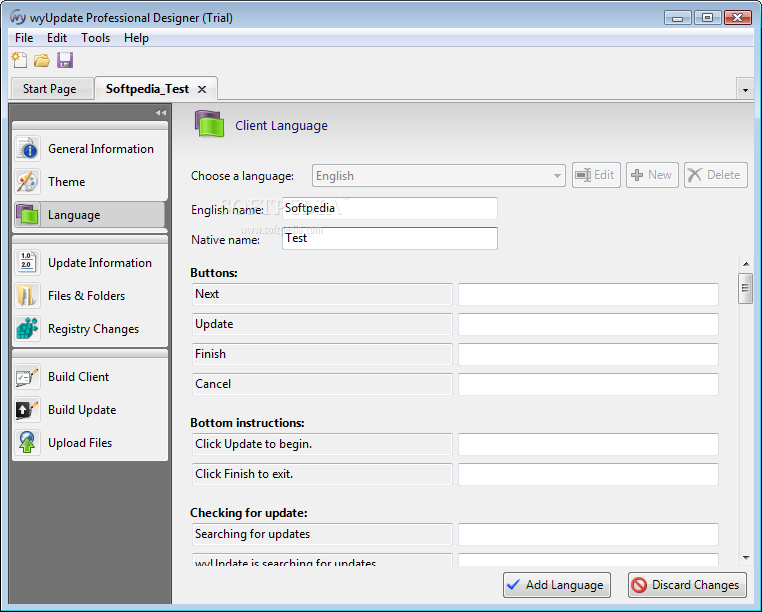Click translation field for Searching for updates
762x612 pixels.
[588, 534]
